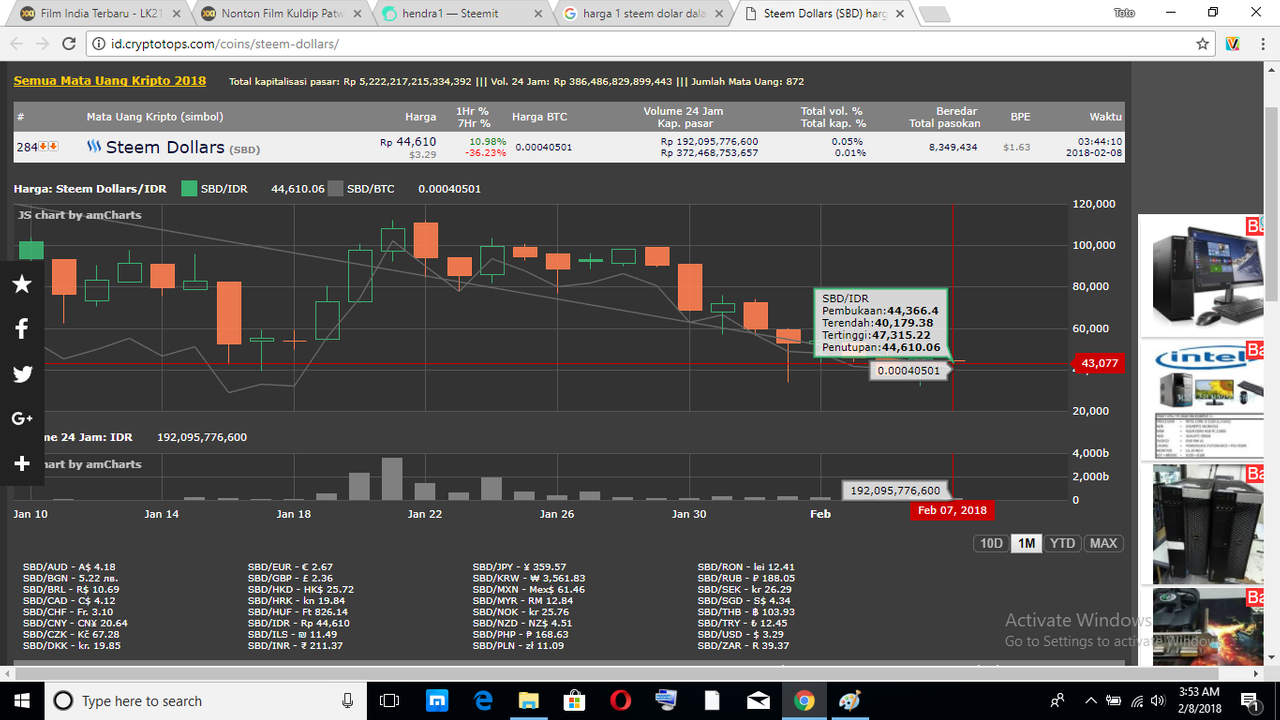Sort table by Harga BTC column header

pyautogui.click(x=539, y=117)
